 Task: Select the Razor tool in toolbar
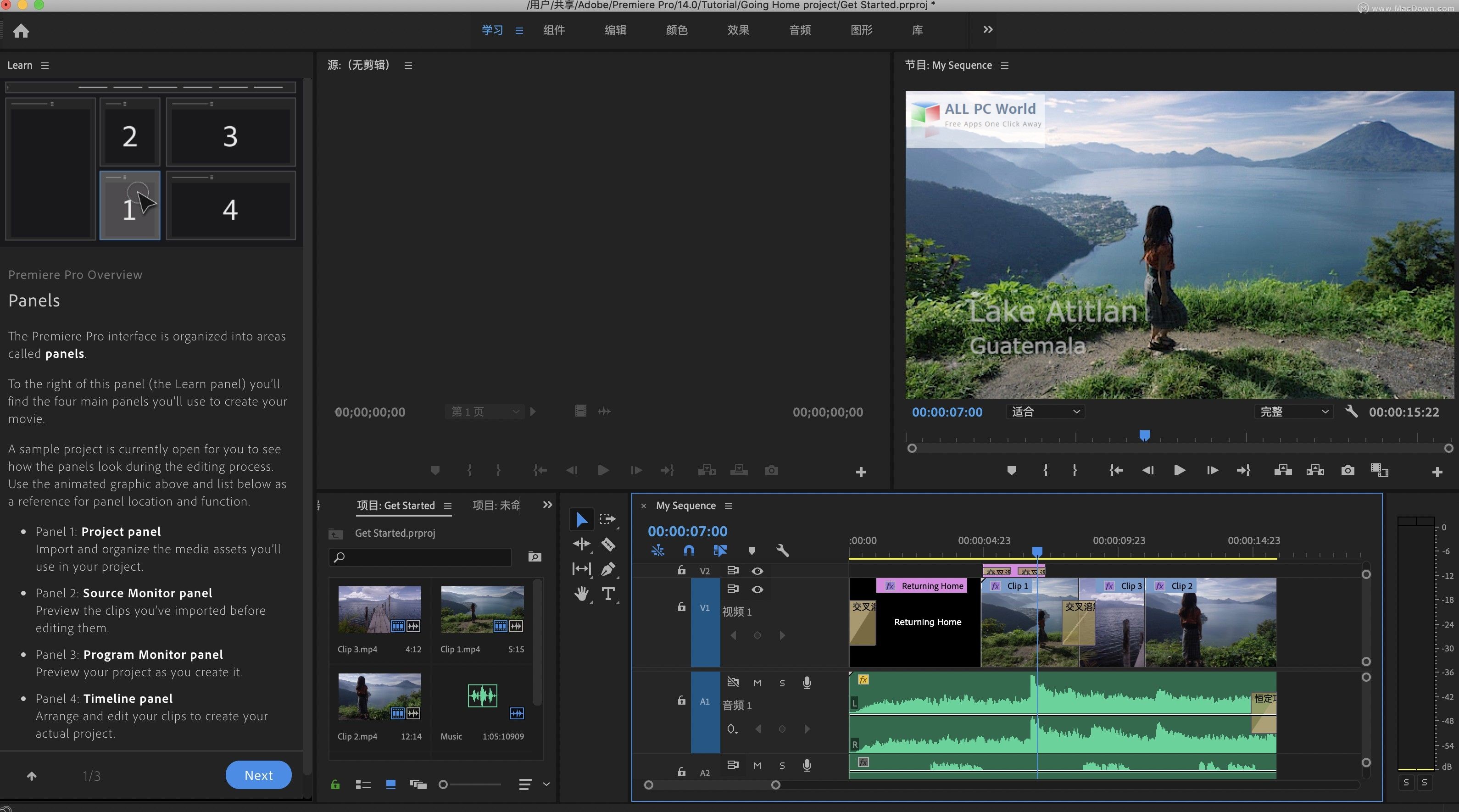click(x=608, y=543)
